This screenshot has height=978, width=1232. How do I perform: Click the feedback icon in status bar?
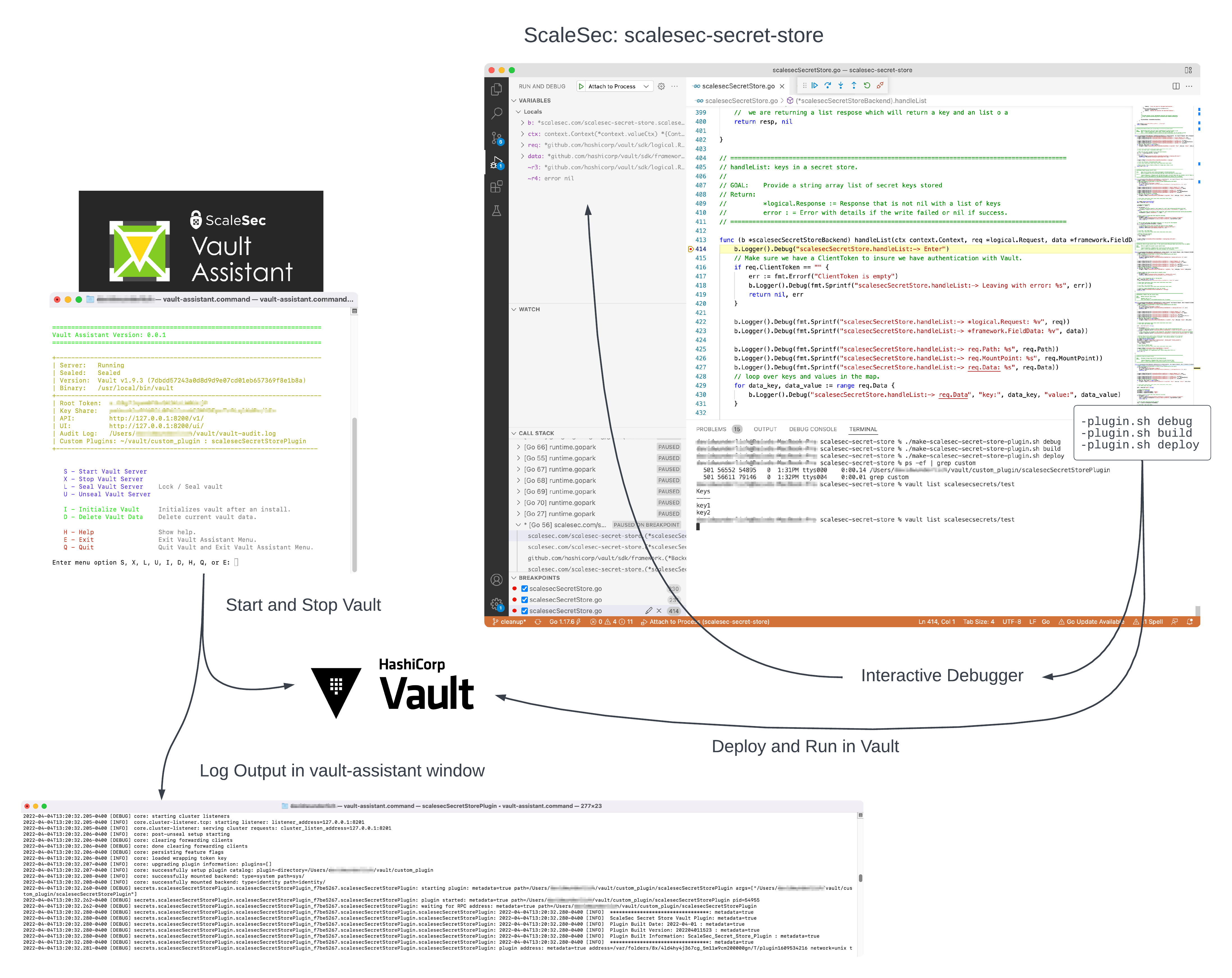coord(1175,622)
